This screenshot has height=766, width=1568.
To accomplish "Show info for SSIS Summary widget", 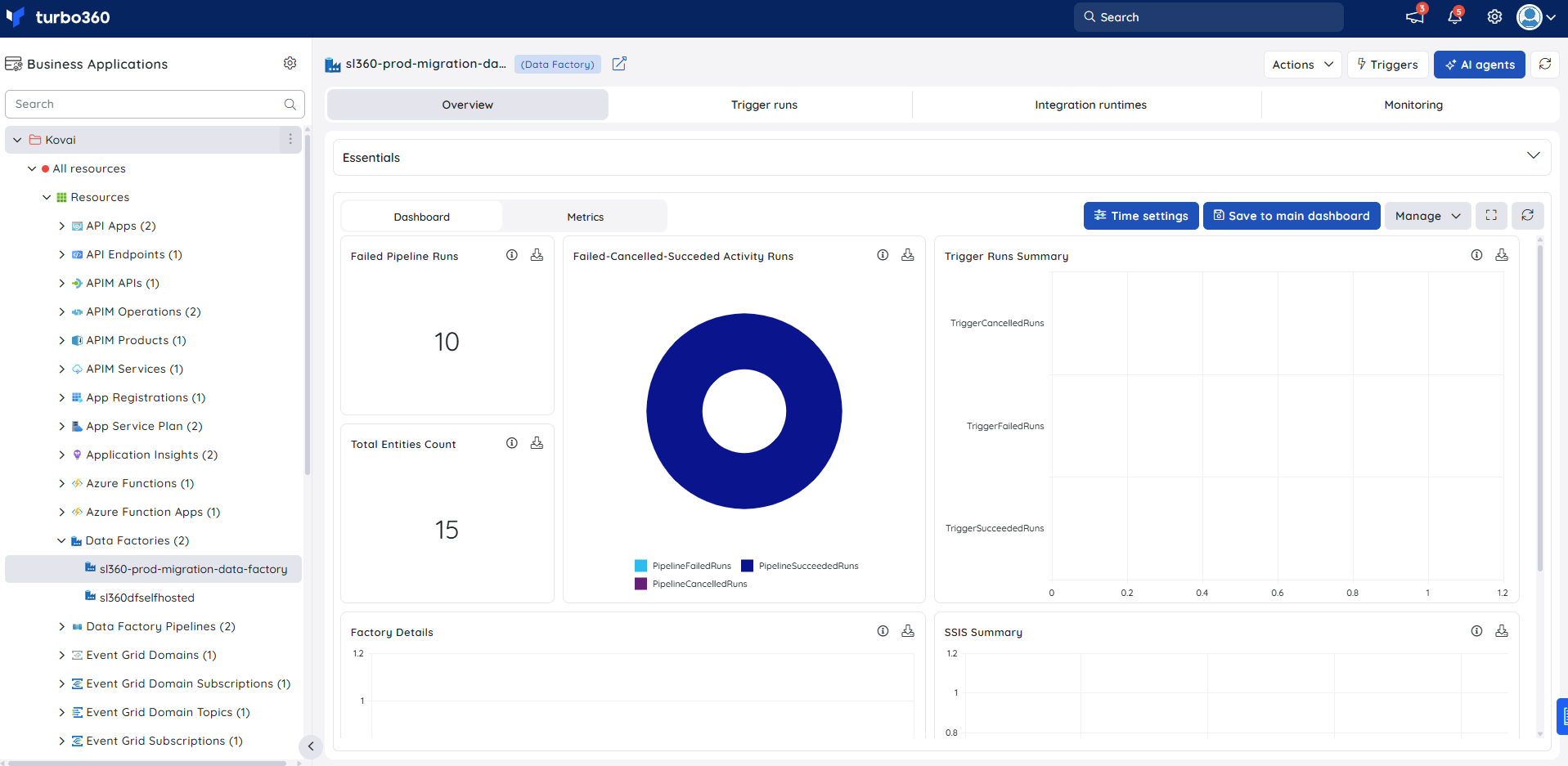I will tap(1476, 631).
